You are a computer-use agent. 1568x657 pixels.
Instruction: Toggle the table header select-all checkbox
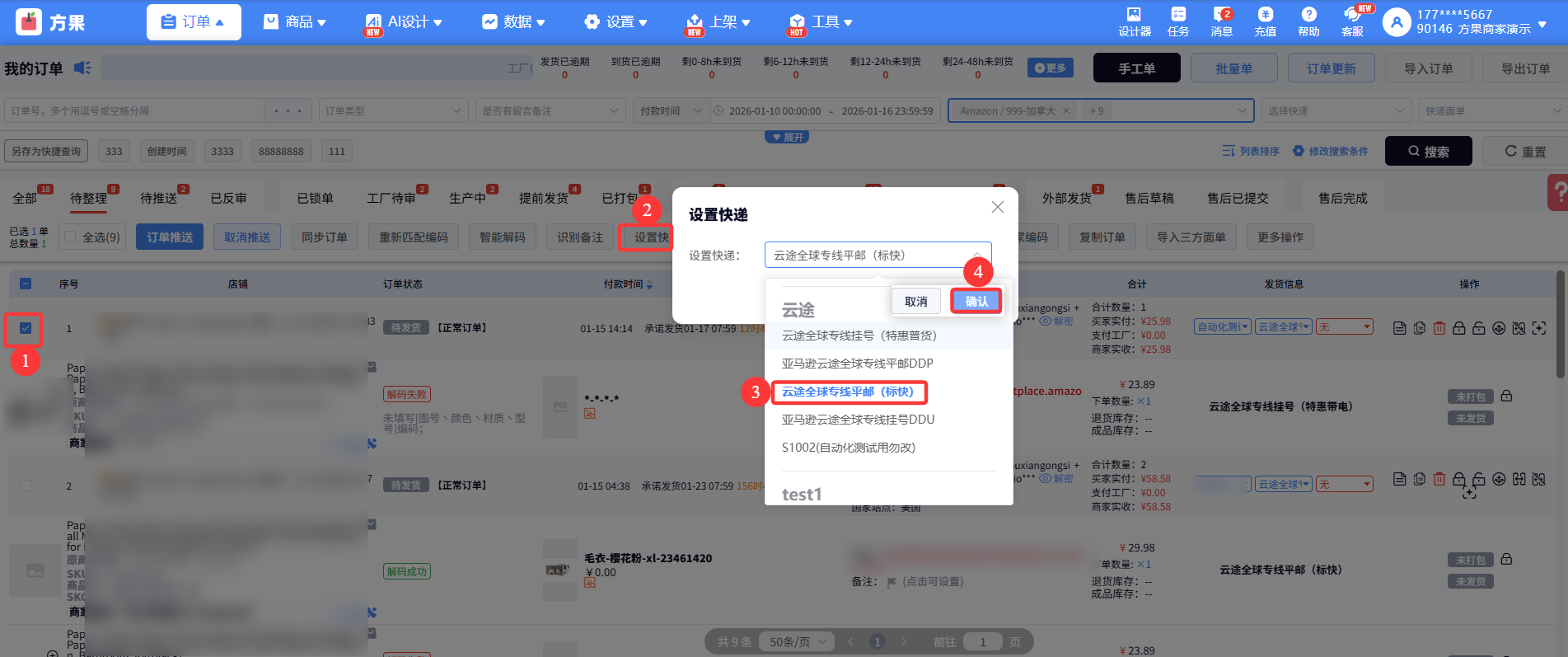26,284
